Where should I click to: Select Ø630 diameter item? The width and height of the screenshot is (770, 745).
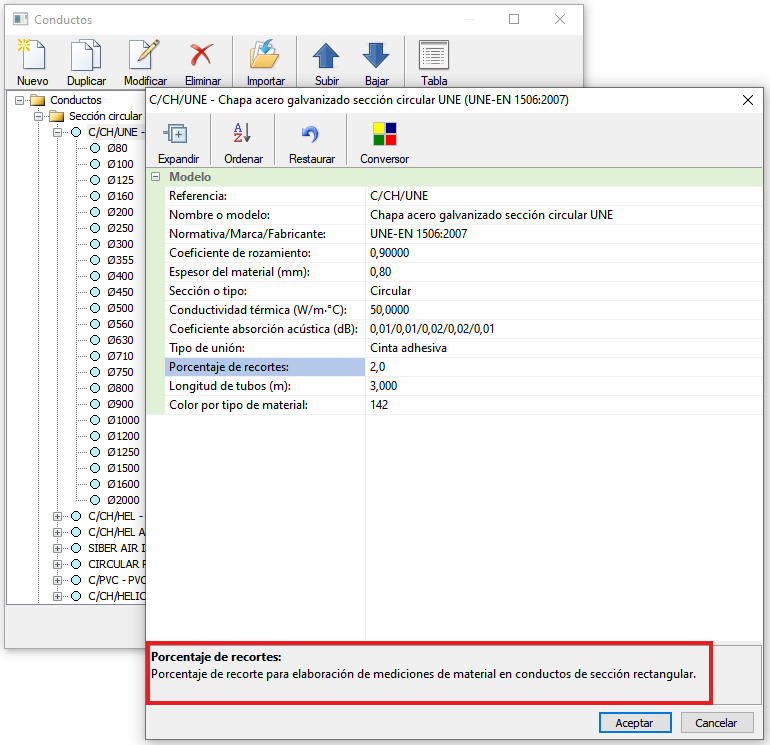(x=120, y=340)
